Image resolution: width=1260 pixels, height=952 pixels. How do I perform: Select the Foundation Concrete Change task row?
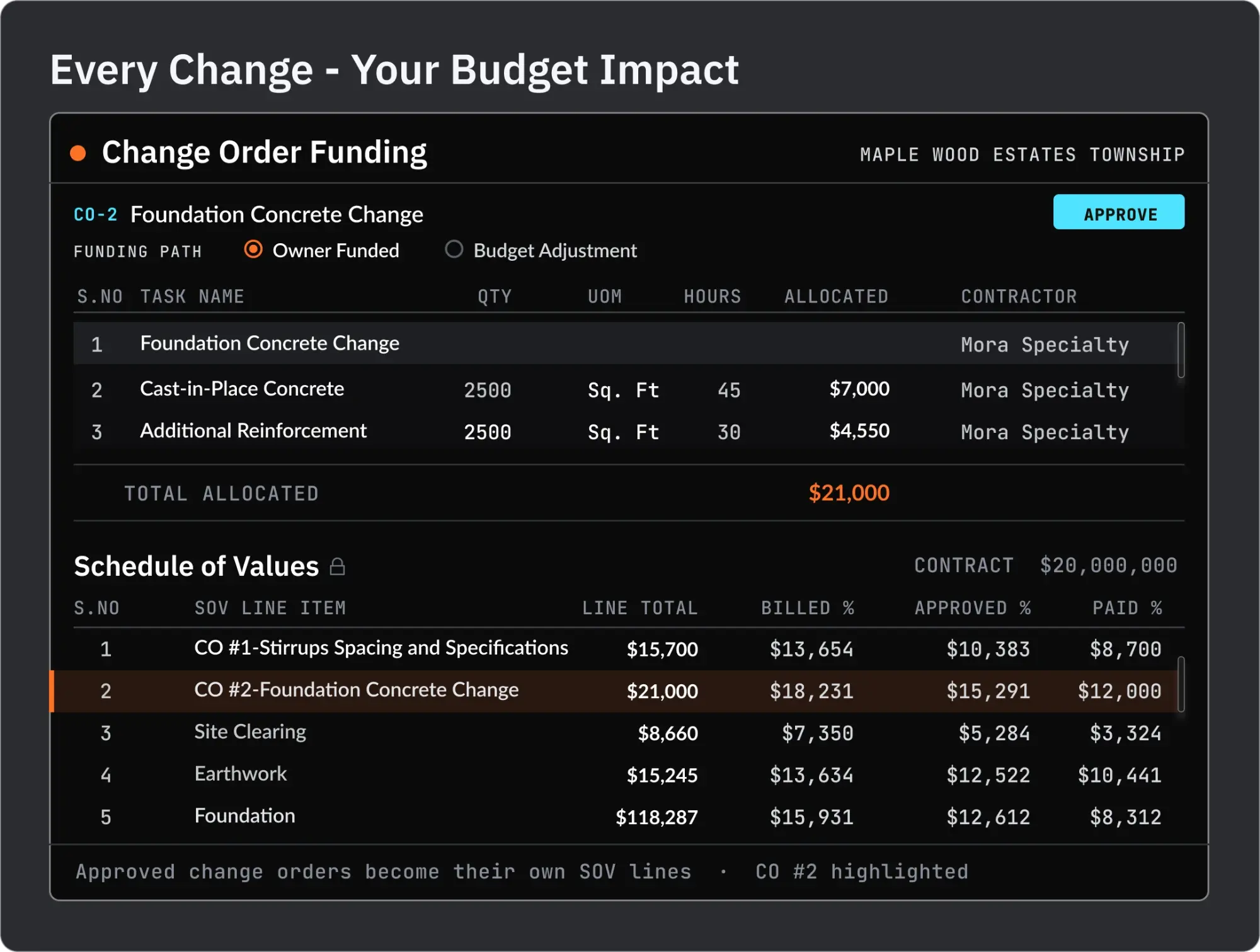click(625, 343)
